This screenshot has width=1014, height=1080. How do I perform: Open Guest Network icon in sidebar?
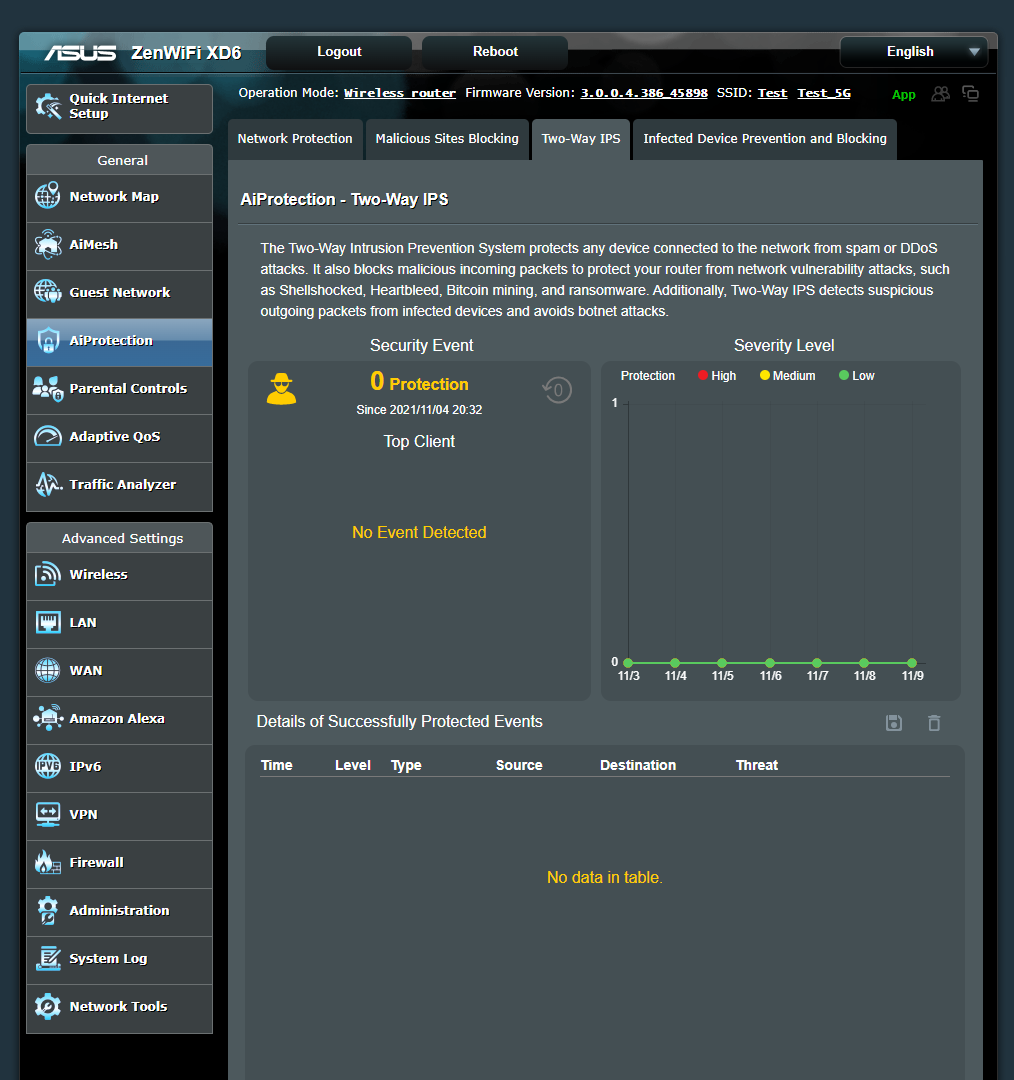(x=48, y=292)
